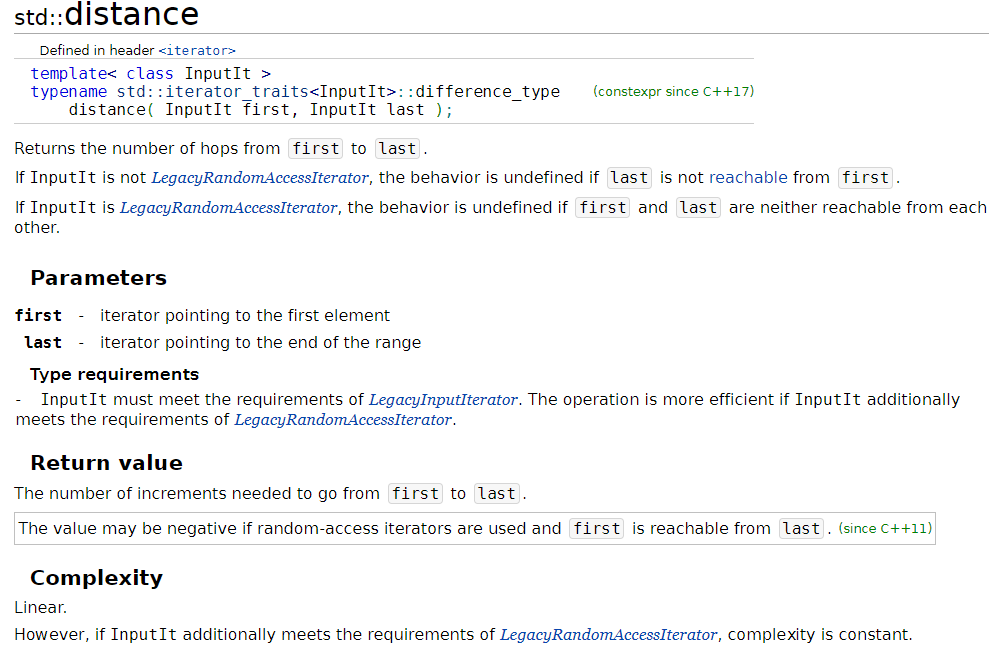Click 'last' code box in the negative value note

[801, 528]
